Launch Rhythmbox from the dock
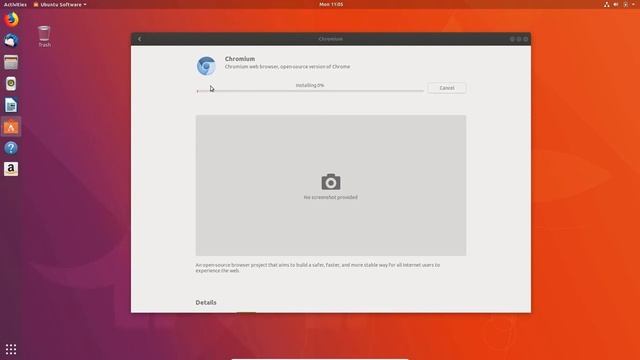 coord(11,84)
